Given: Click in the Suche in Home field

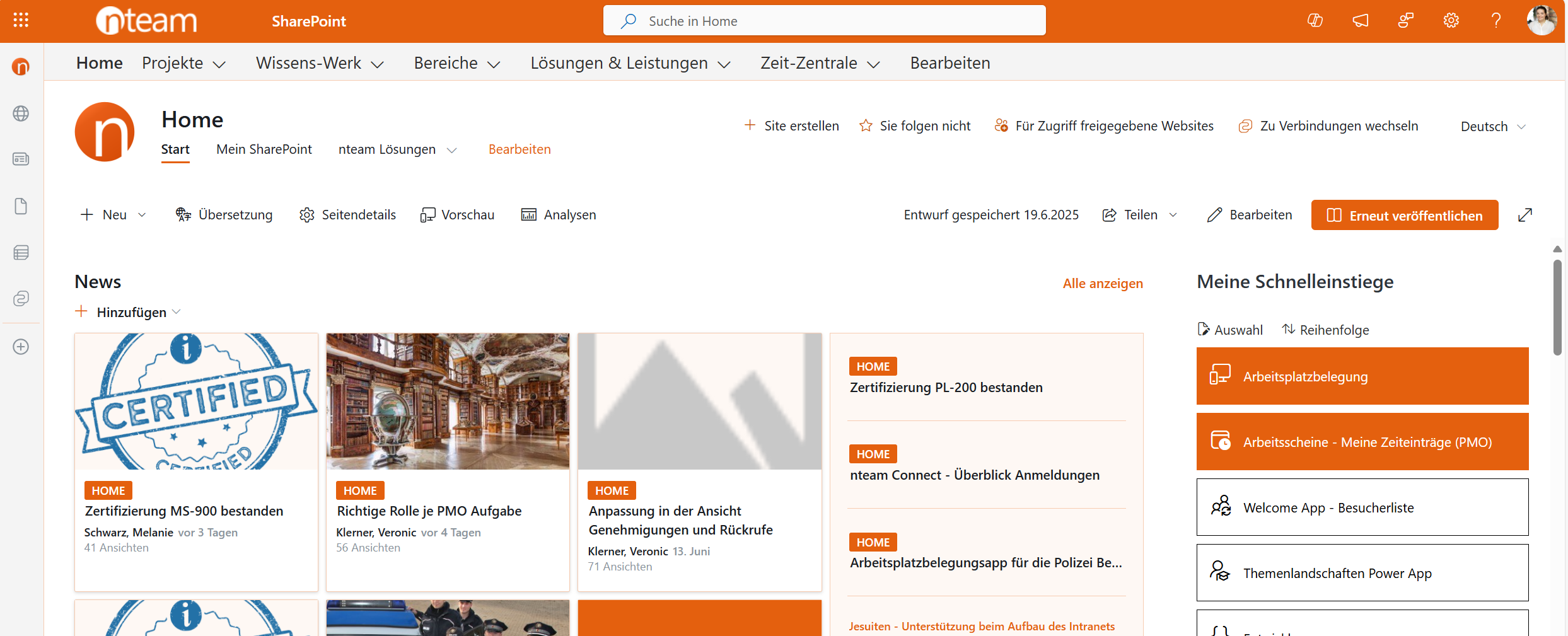Looking at the screenshot, I should 825,21.
